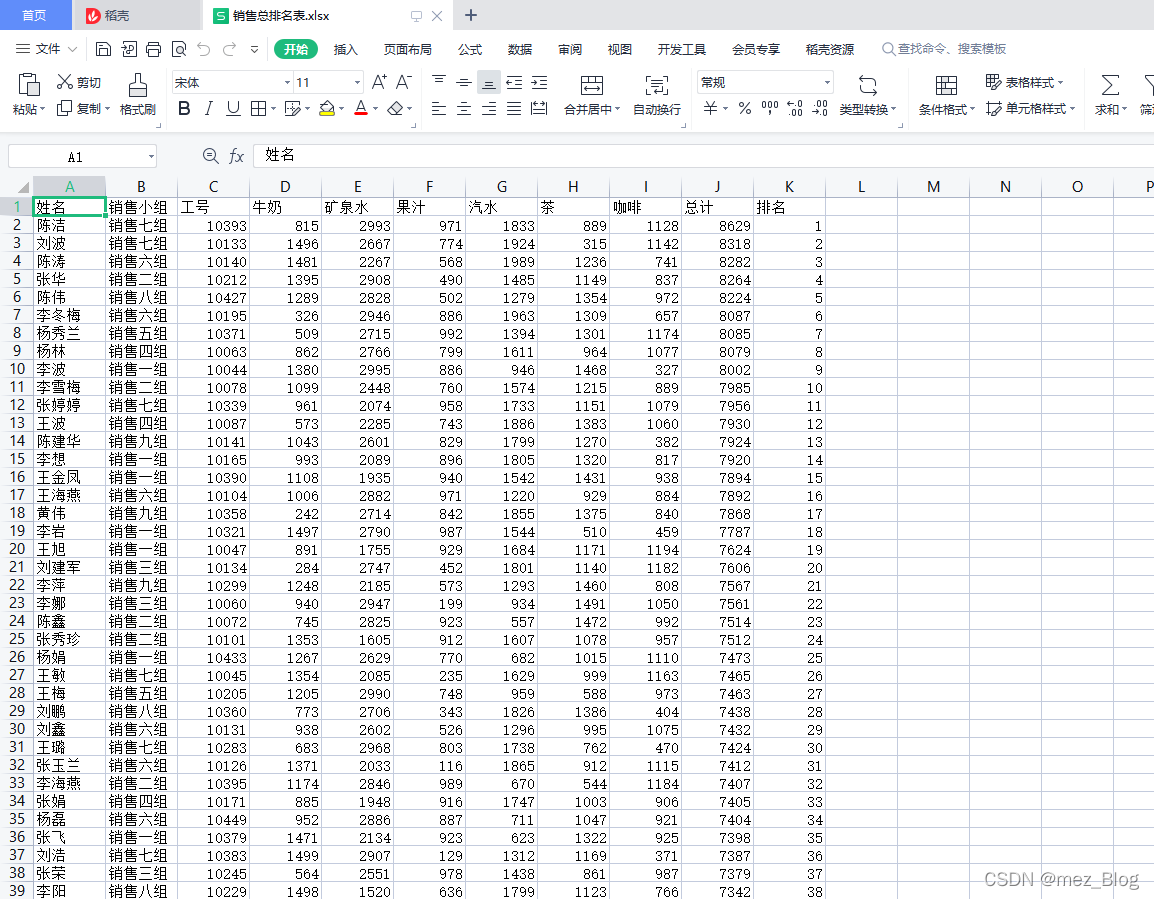The width and height of the screenshot is (1154, 899).
Task: Open the font name 宋体 dropdown
Action: 287,82
